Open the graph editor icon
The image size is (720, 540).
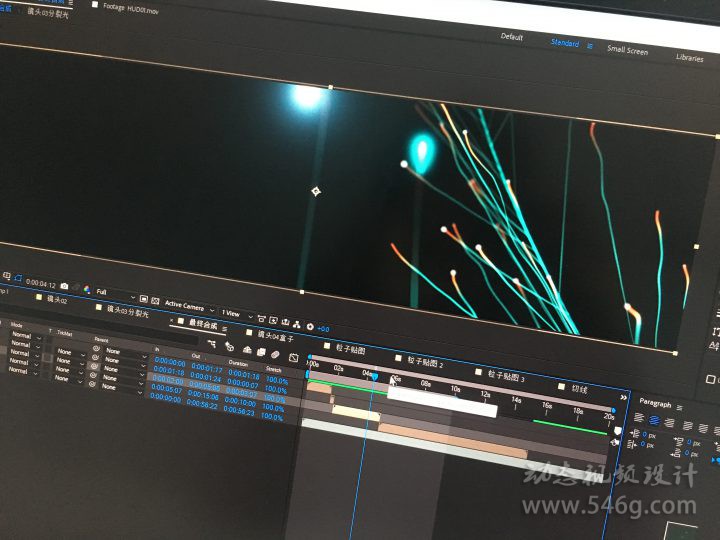coord(293,357)
